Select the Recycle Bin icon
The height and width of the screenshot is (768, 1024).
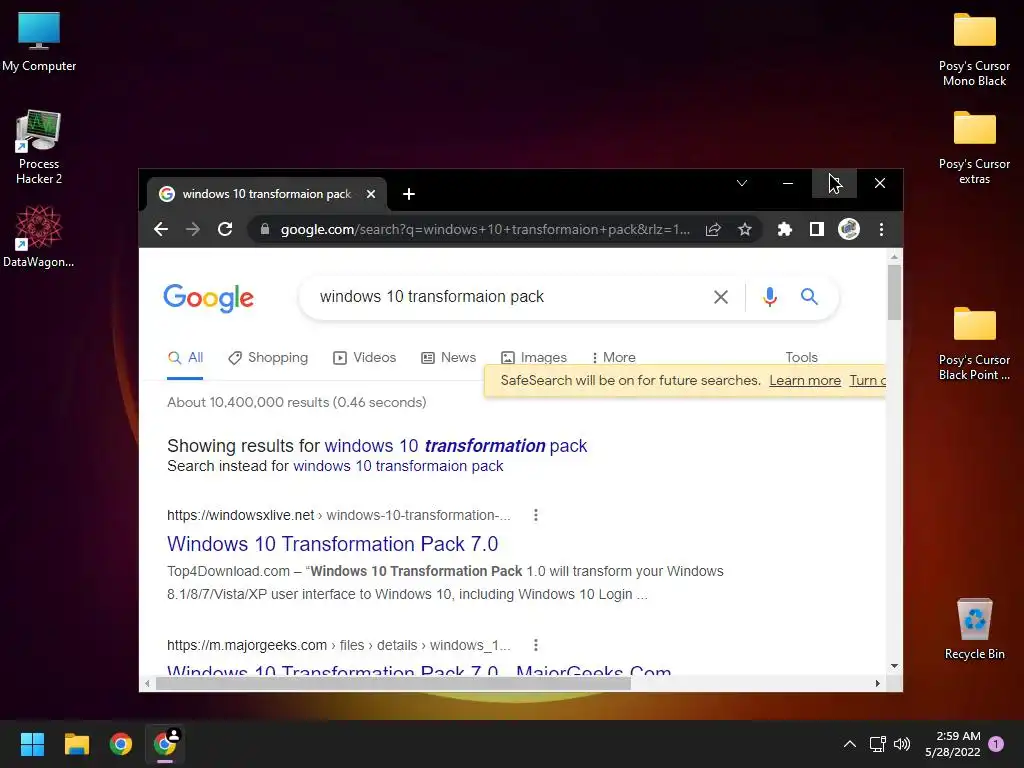coord(974,629)
